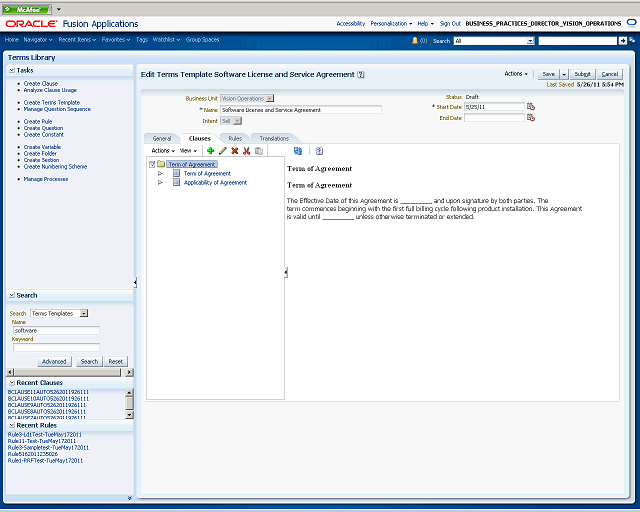
Task: Expand the Applicability of Agreement node
Action: tap(160, 182)
